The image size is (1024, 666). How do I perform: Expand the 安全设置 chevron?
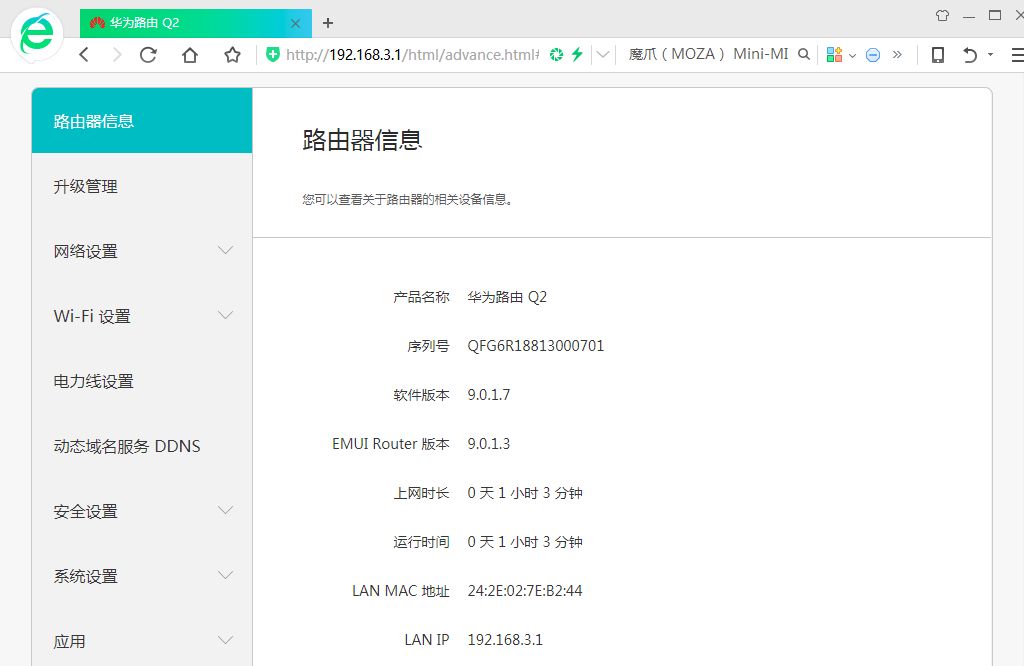225,511
